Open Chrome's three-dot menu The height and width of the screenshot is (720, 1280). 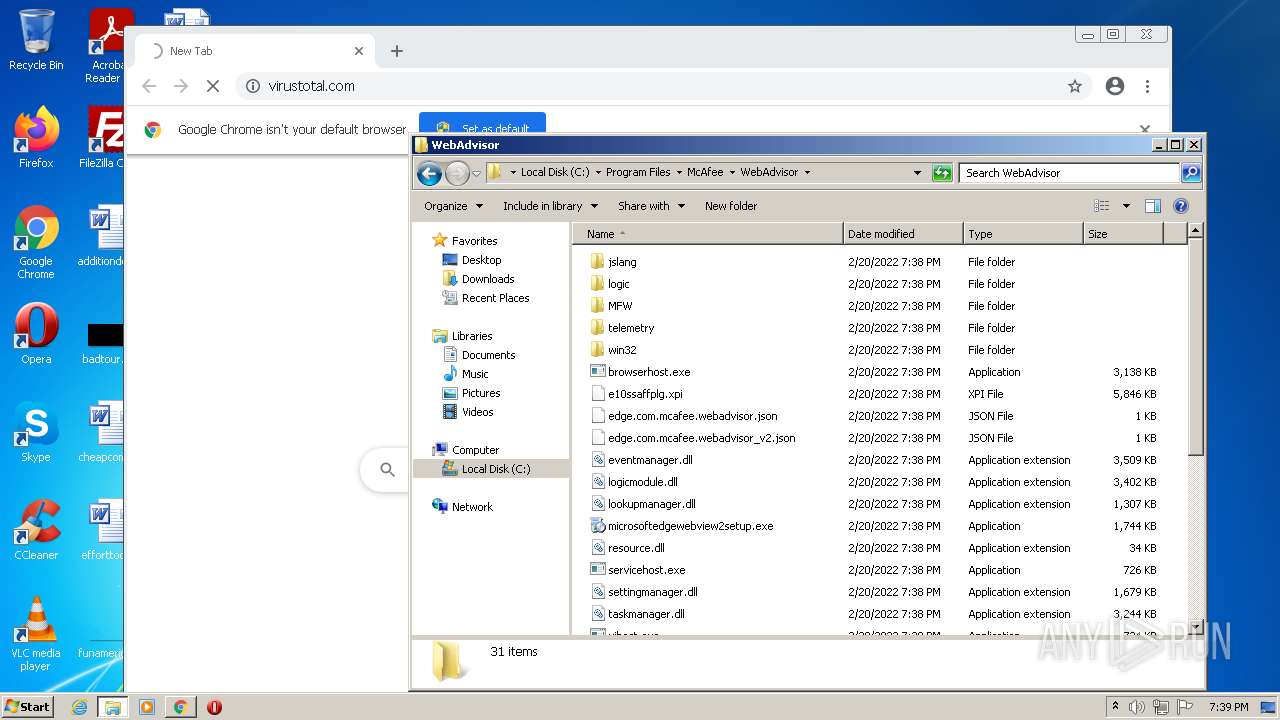tap(1148, 86)
